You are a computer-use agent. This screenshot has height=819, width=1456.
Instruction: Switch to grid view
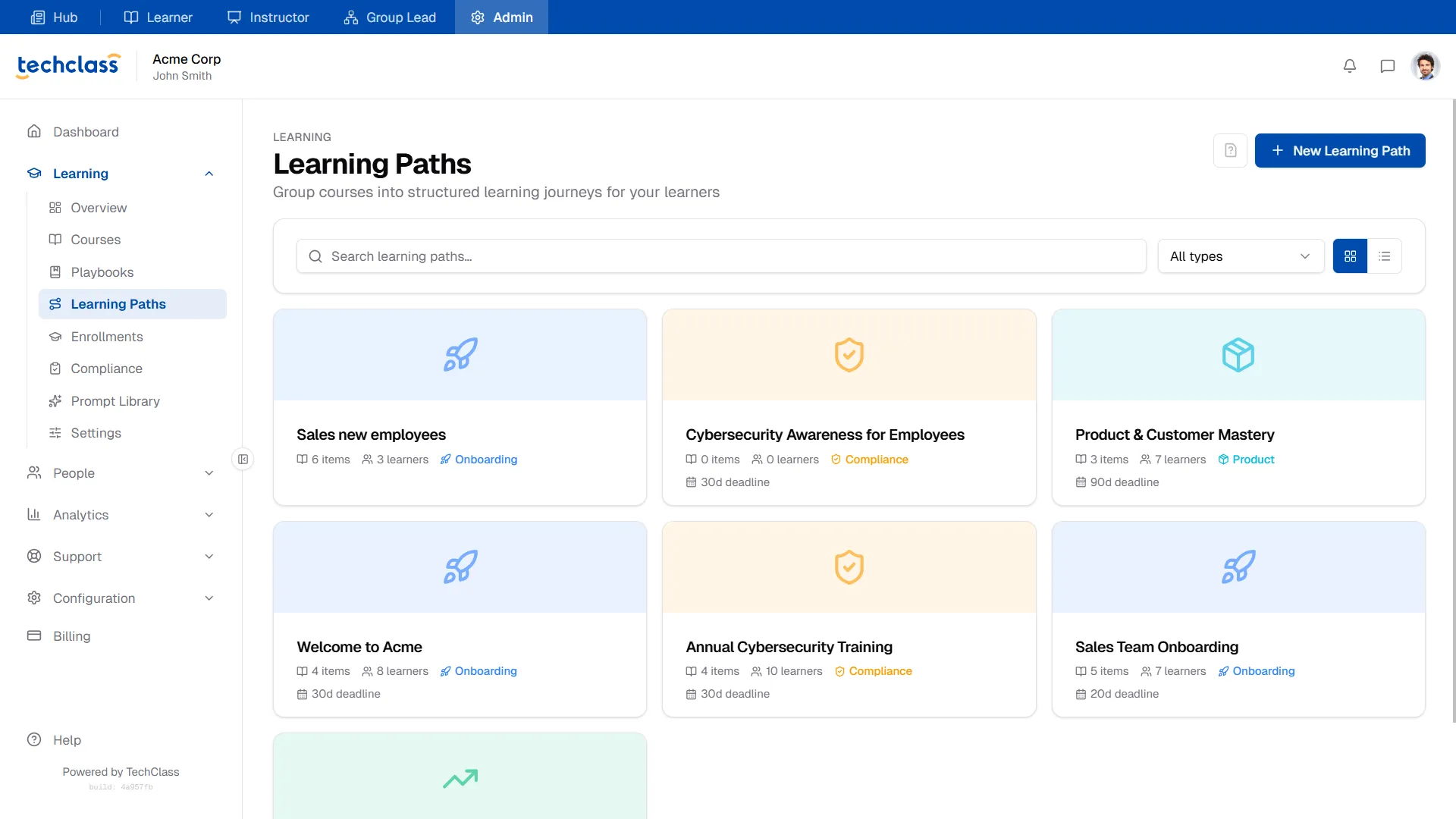(x=1350, y=256)
